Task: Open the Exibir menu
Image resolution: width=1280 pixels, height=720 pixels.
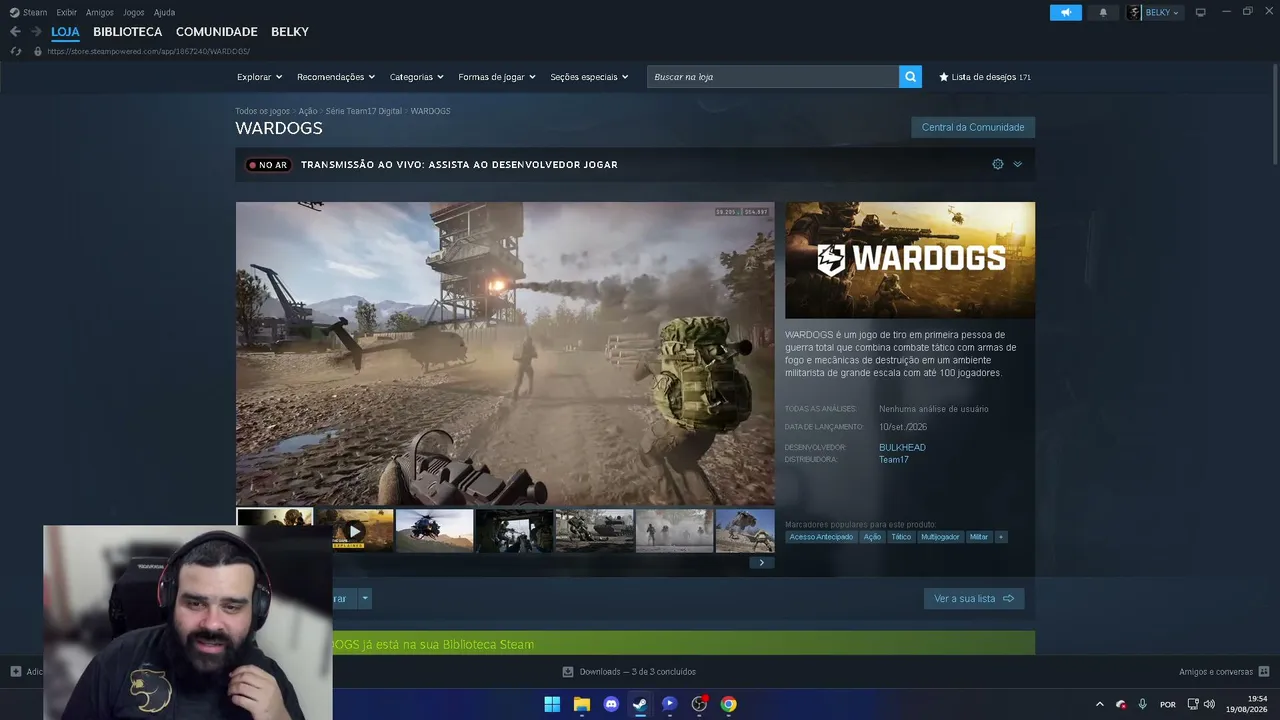Action: 66,12
